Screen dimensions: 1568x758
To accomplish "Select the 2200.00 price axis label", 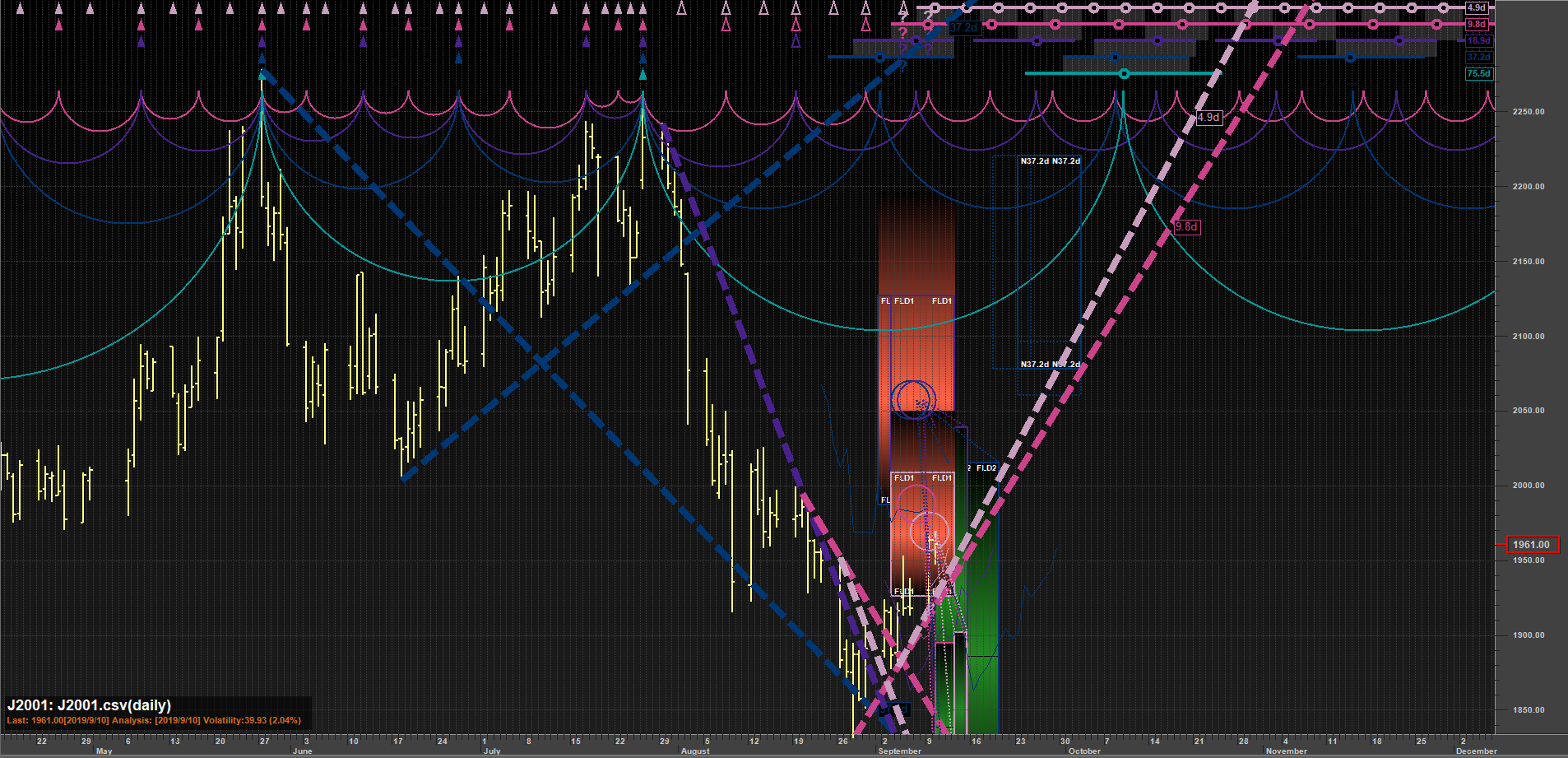I will coord(1529,187).
